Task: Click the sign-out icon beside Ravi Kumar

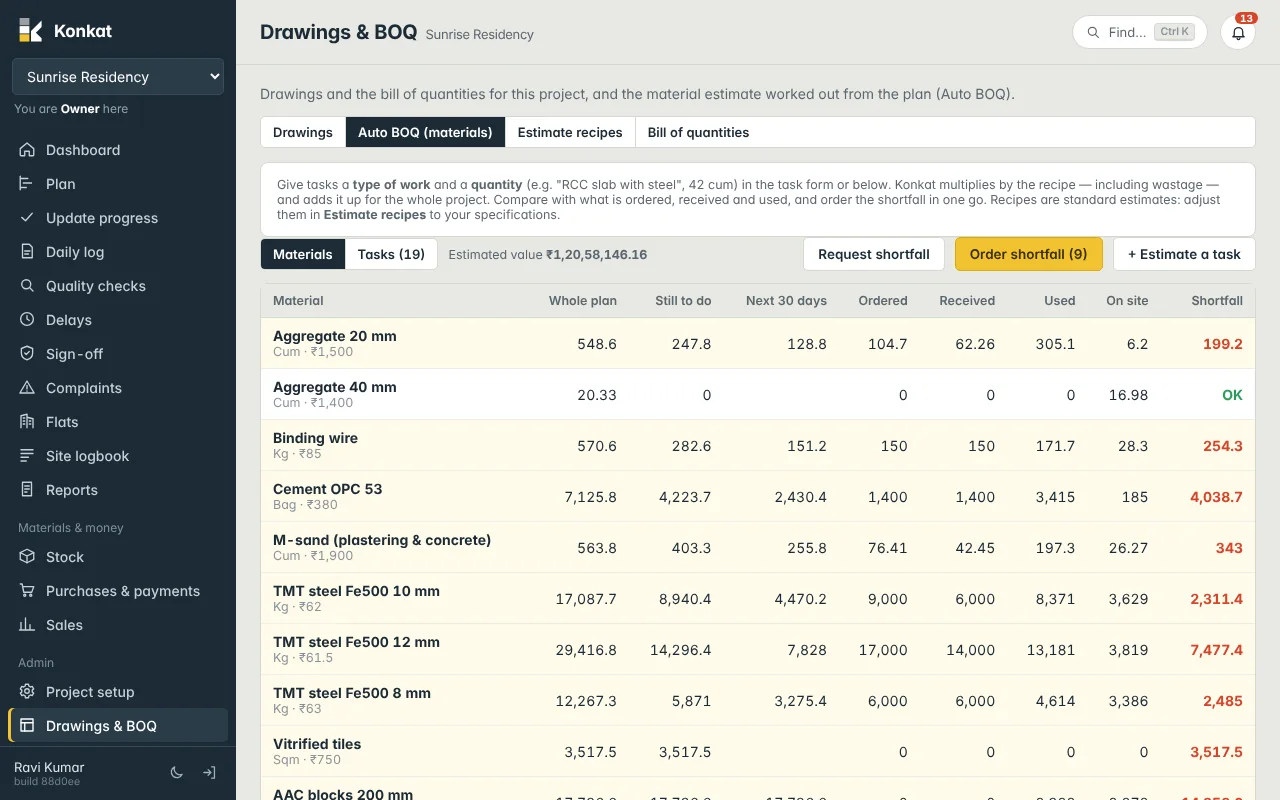Action: tap(210, 773)
